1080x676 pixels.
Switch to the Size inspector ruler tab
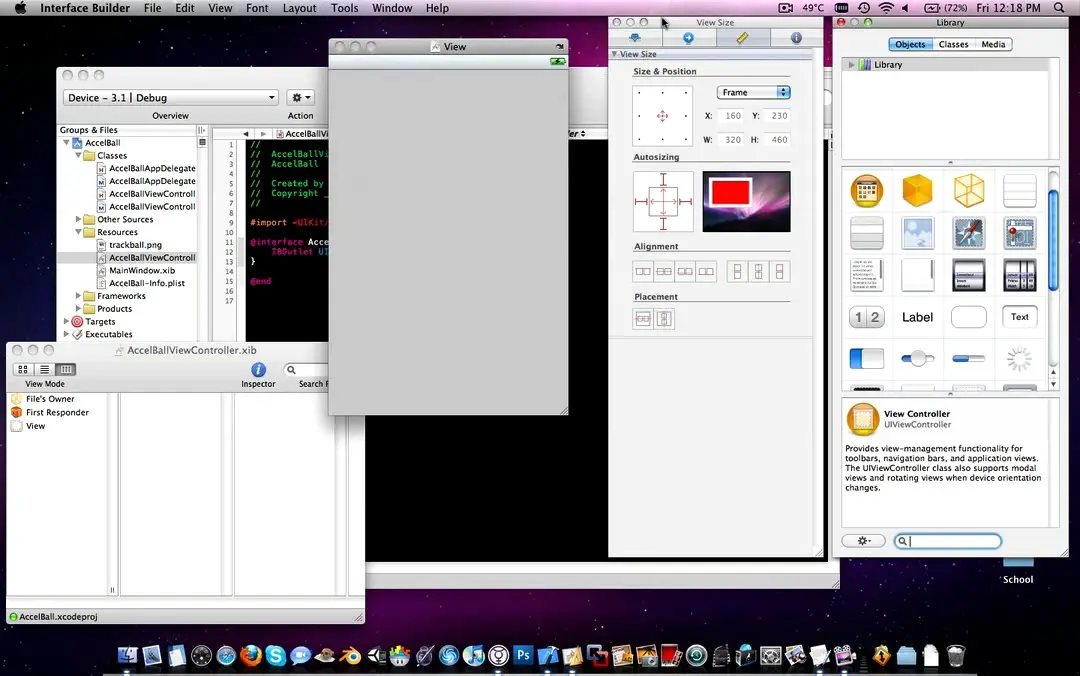click(x=742, y=38)
